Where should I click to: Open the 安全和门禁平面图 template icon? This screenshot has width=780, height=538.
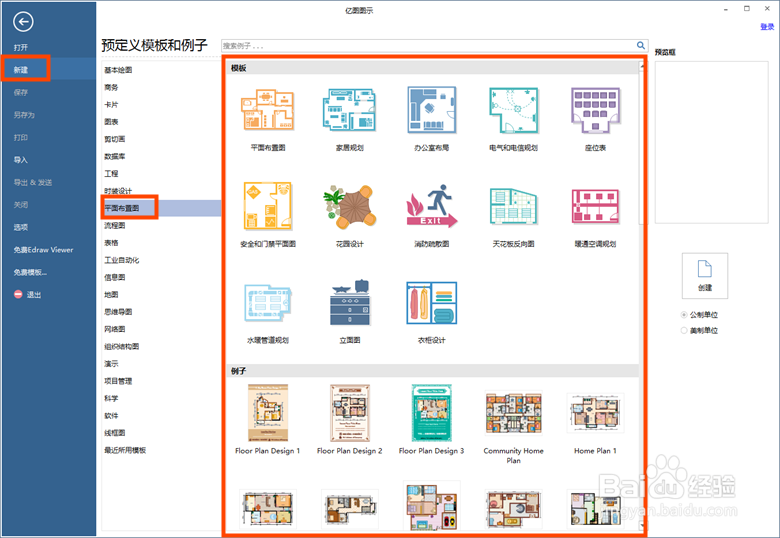268,205
